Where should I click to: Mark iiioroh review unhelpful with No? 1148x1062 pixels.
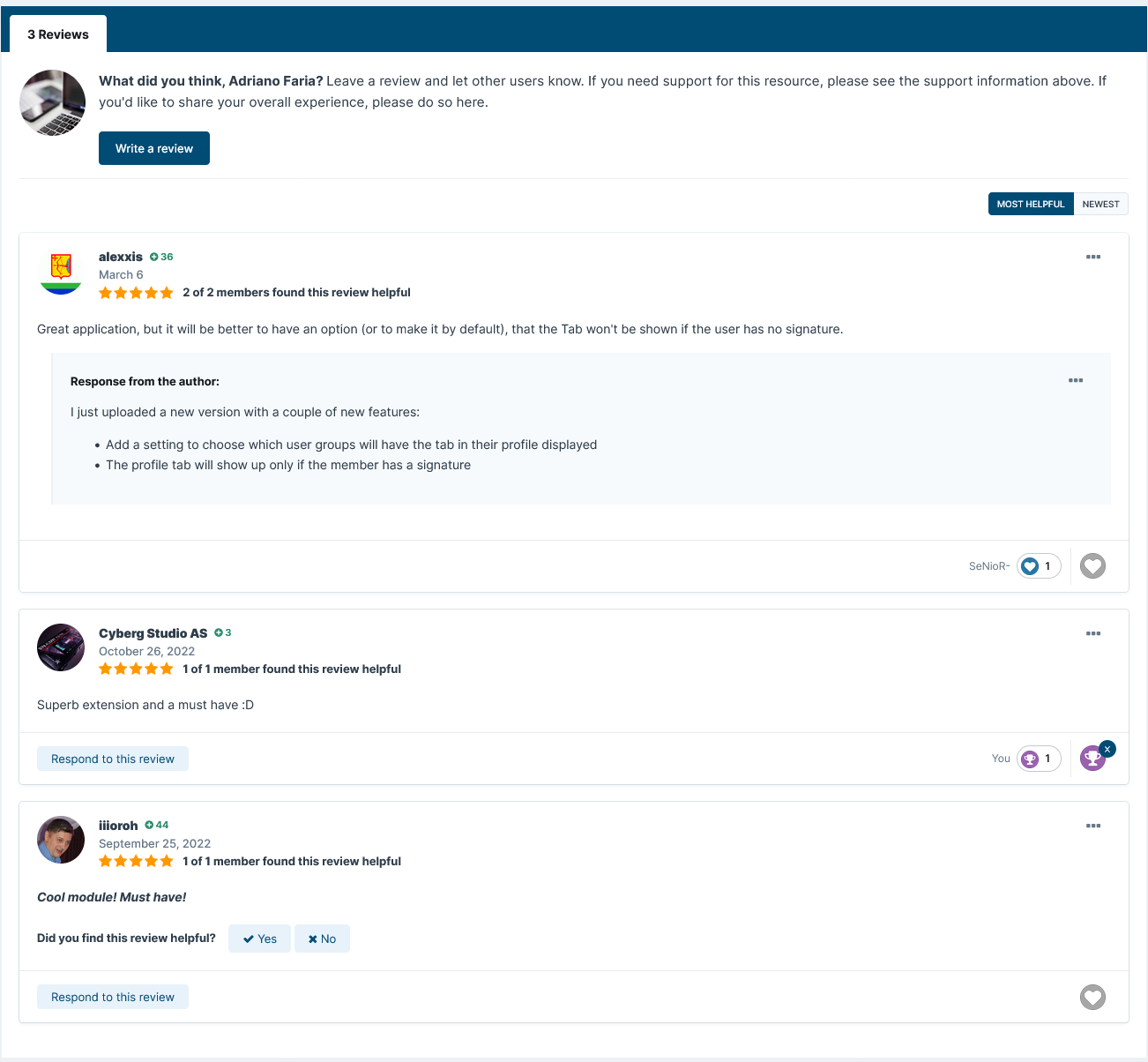click(322, 939)
